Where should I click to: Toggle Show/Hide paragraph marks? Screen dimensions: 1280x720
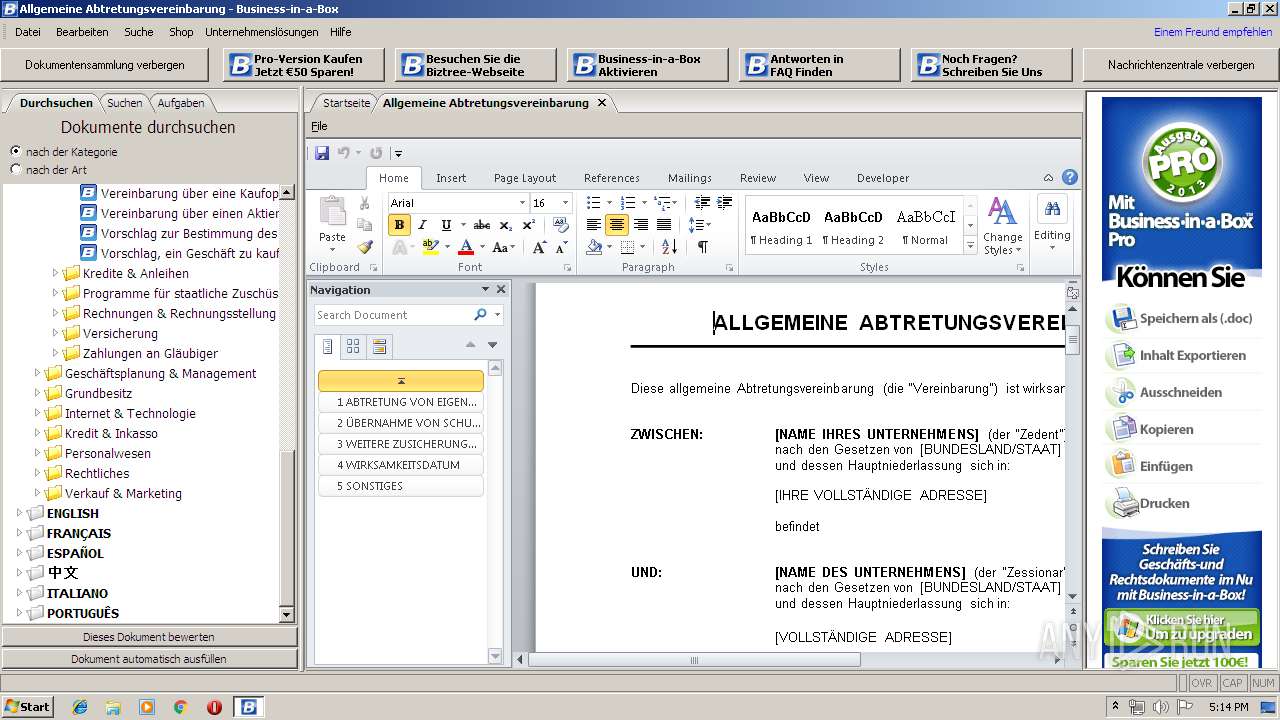[x=702, y=247]
